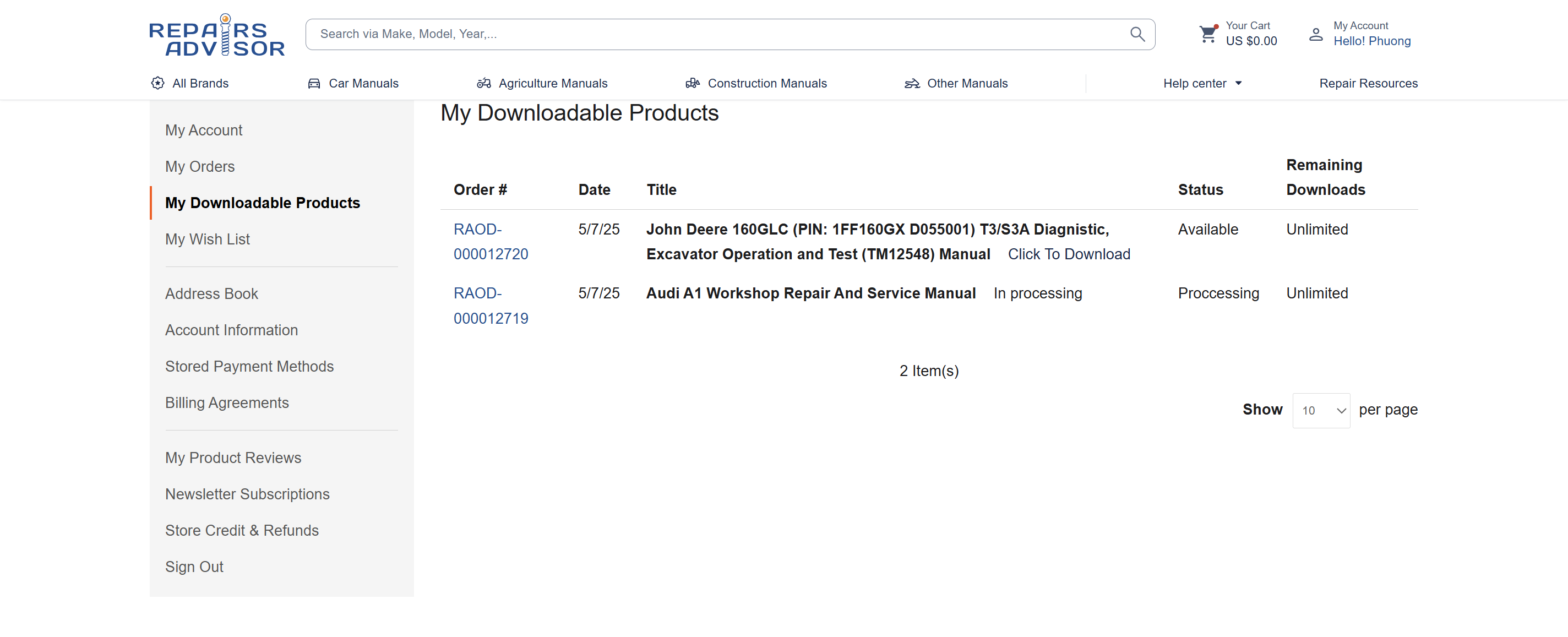1568x637 pixels.
Task: Click the Audi A1 Workshop Repair manual title
Action: click(811, 293)
